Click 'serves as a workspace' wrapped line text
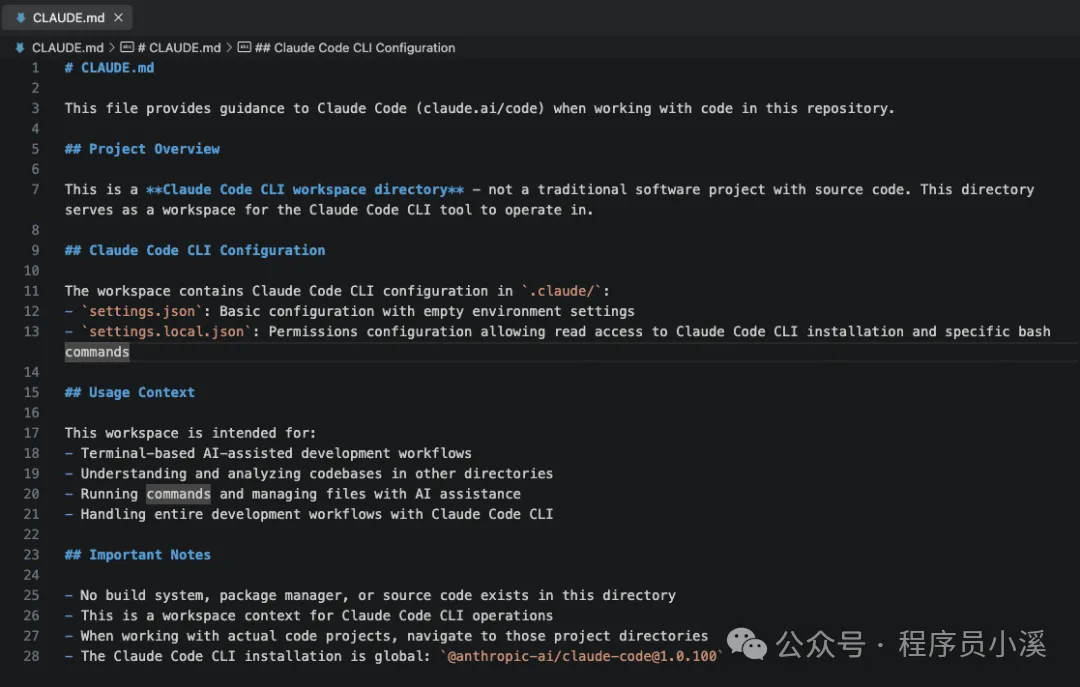Image resolution: width=1080 pixels, height=687 pixels. [x=329, y=210]
